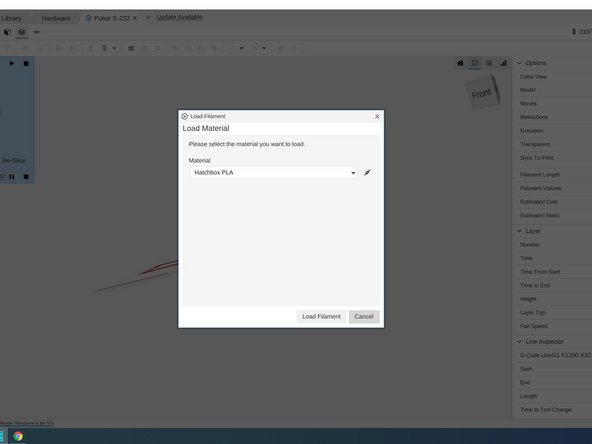Reset view with the home icon
The height and width of the screenshot is (444, 592).
460,63
